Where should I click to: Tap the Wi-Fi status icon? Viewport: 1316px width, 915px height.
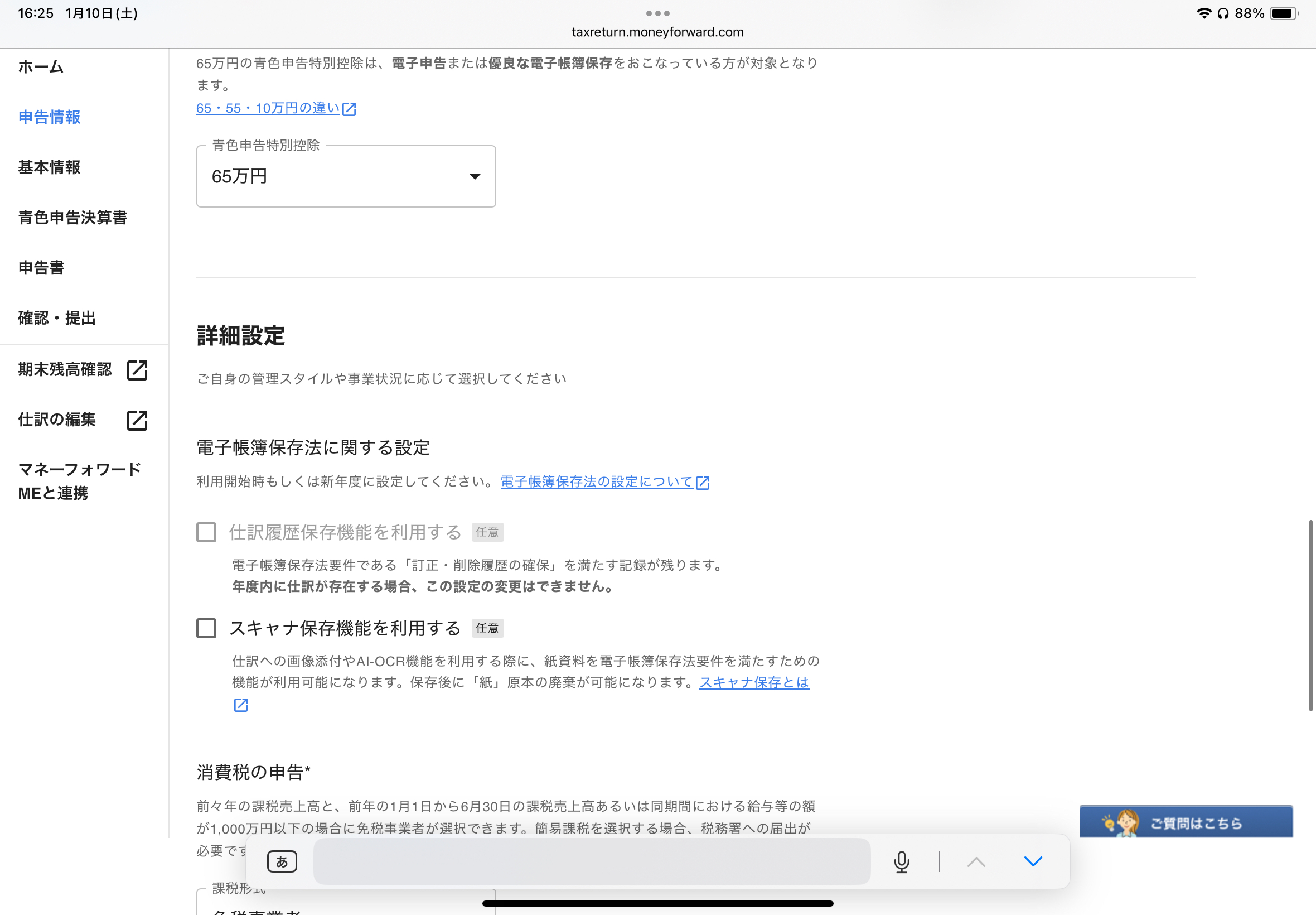click(1204, 13)
